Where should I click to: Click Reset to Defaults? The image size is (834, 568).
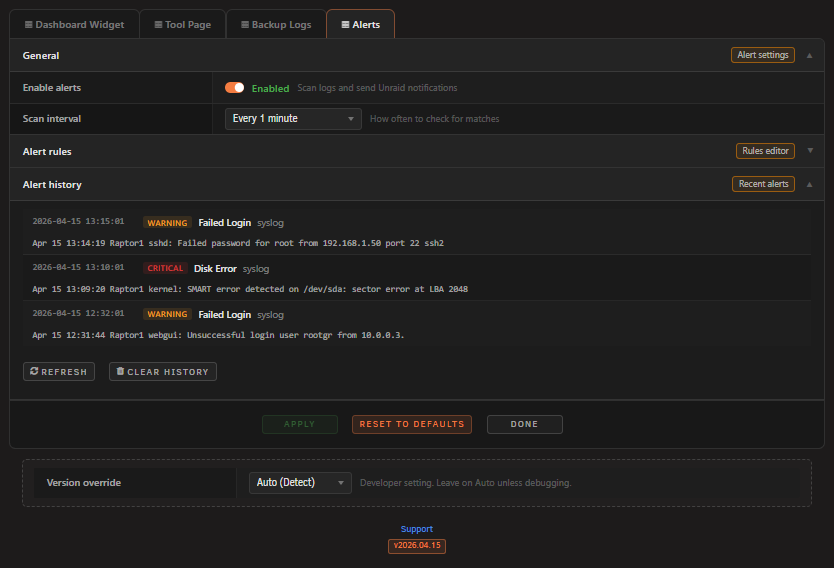(x=412, y=424)
